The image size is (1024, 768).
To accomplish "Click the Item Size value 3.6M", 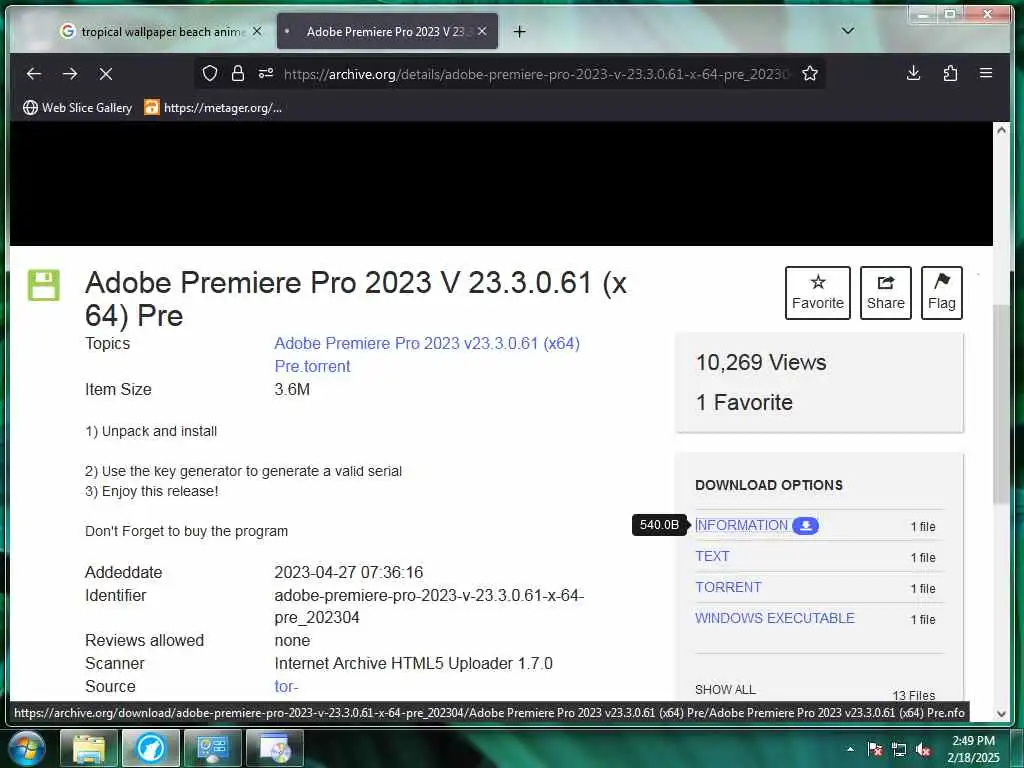I will pyautogui.click(x=292, y=389).
